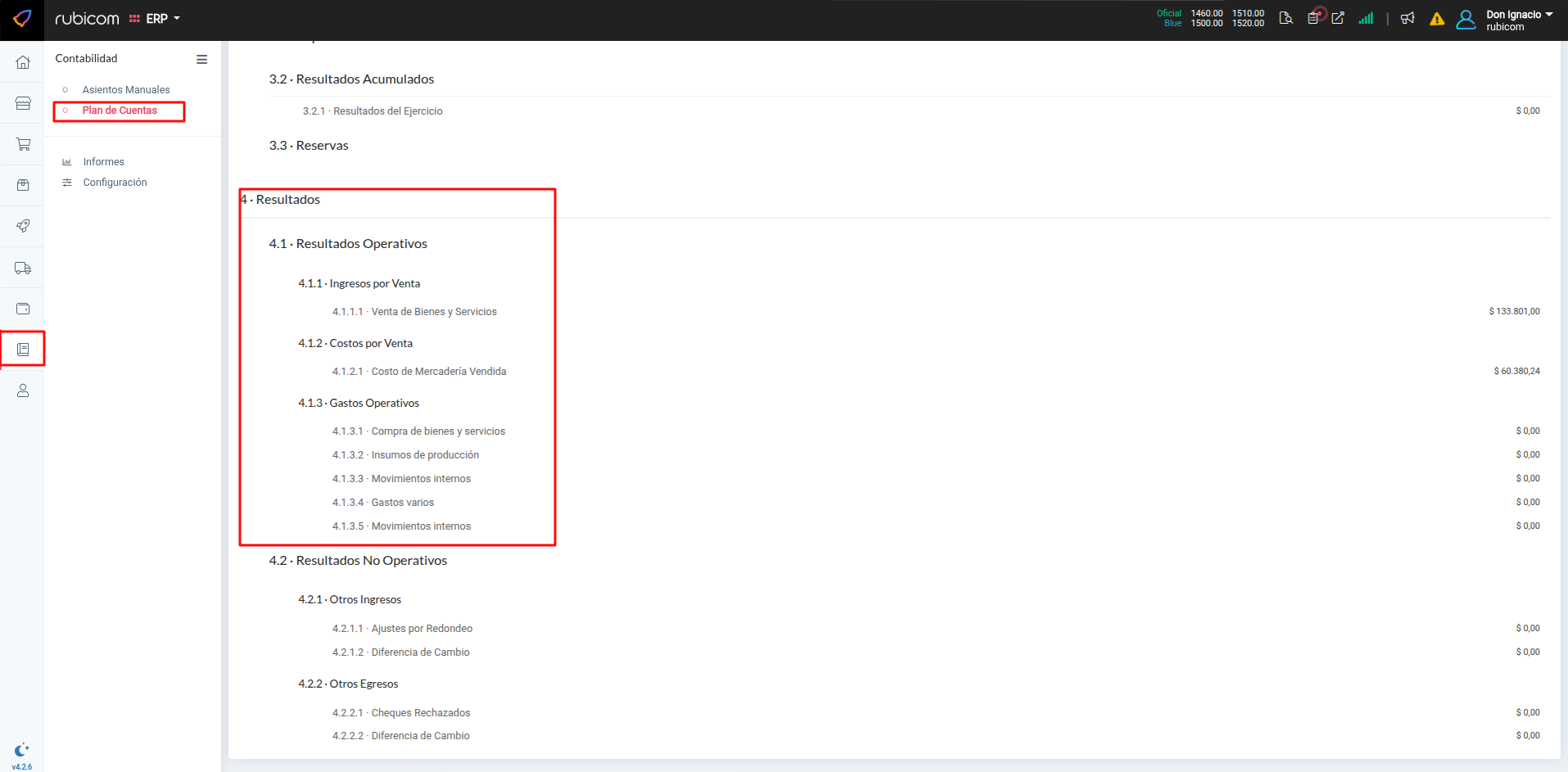The width and height of the screenshot is (1568, 772).
Task: Open Configuración in the side menu
Action: [115, 183]
